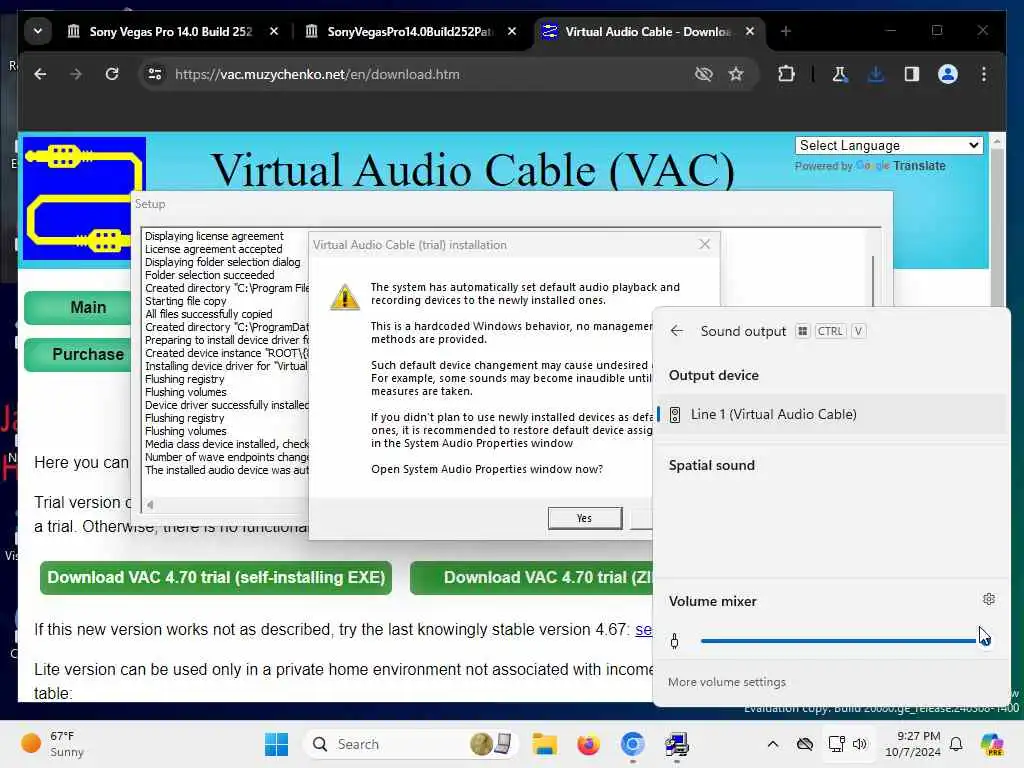Launch Firefox from the taskbar

click(x=588, y=744)
